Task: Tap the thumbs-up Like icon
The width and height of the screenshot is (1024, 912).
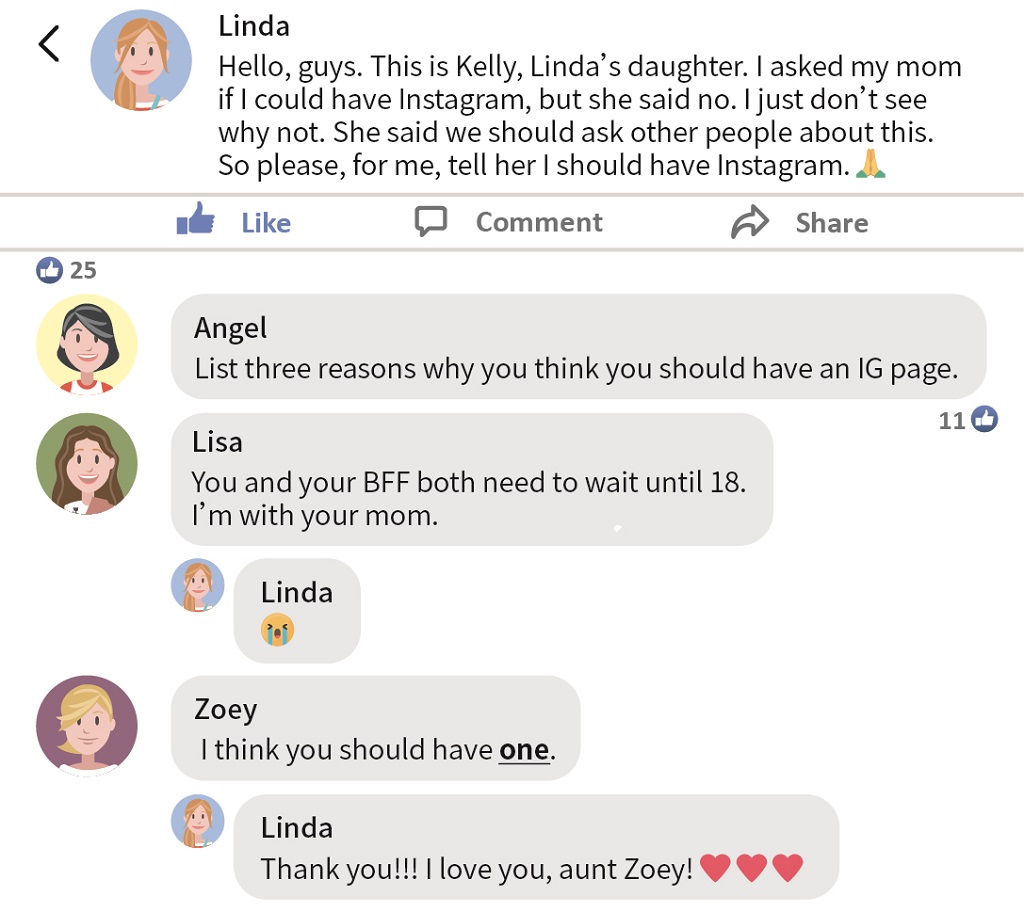Action: (x=196, y=219)
